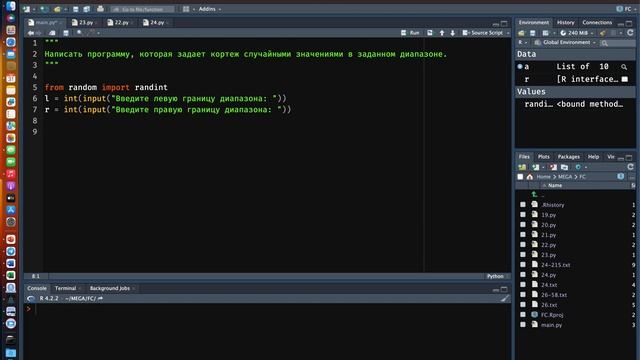Tick the checkbox for 24-215.txt
Screen dimensions: 640x360
[x=523, y=264]
